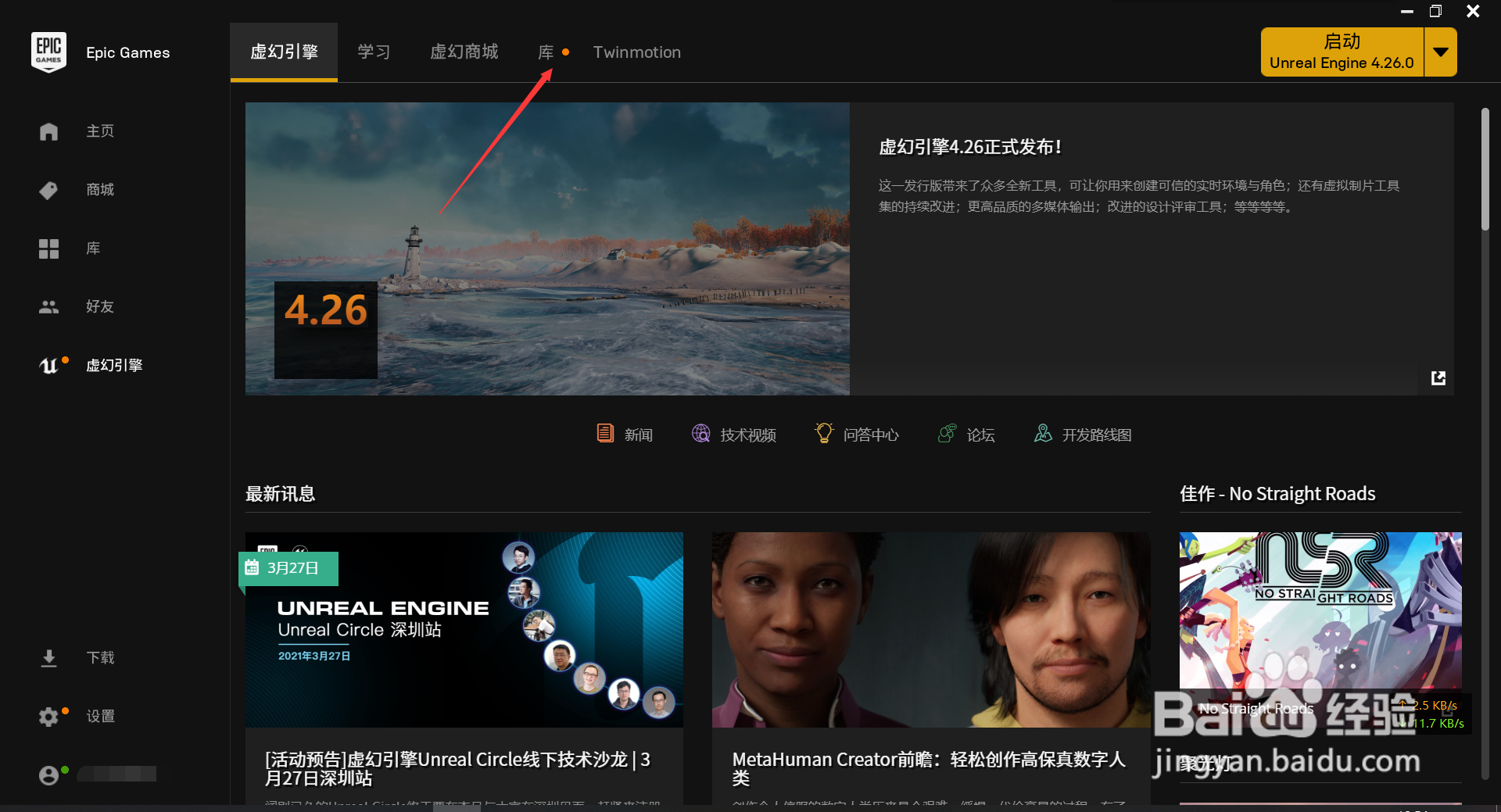The image size is (1501, 812).
Task: Click the 技术视频 globe icon
Action: coord(700,434)
